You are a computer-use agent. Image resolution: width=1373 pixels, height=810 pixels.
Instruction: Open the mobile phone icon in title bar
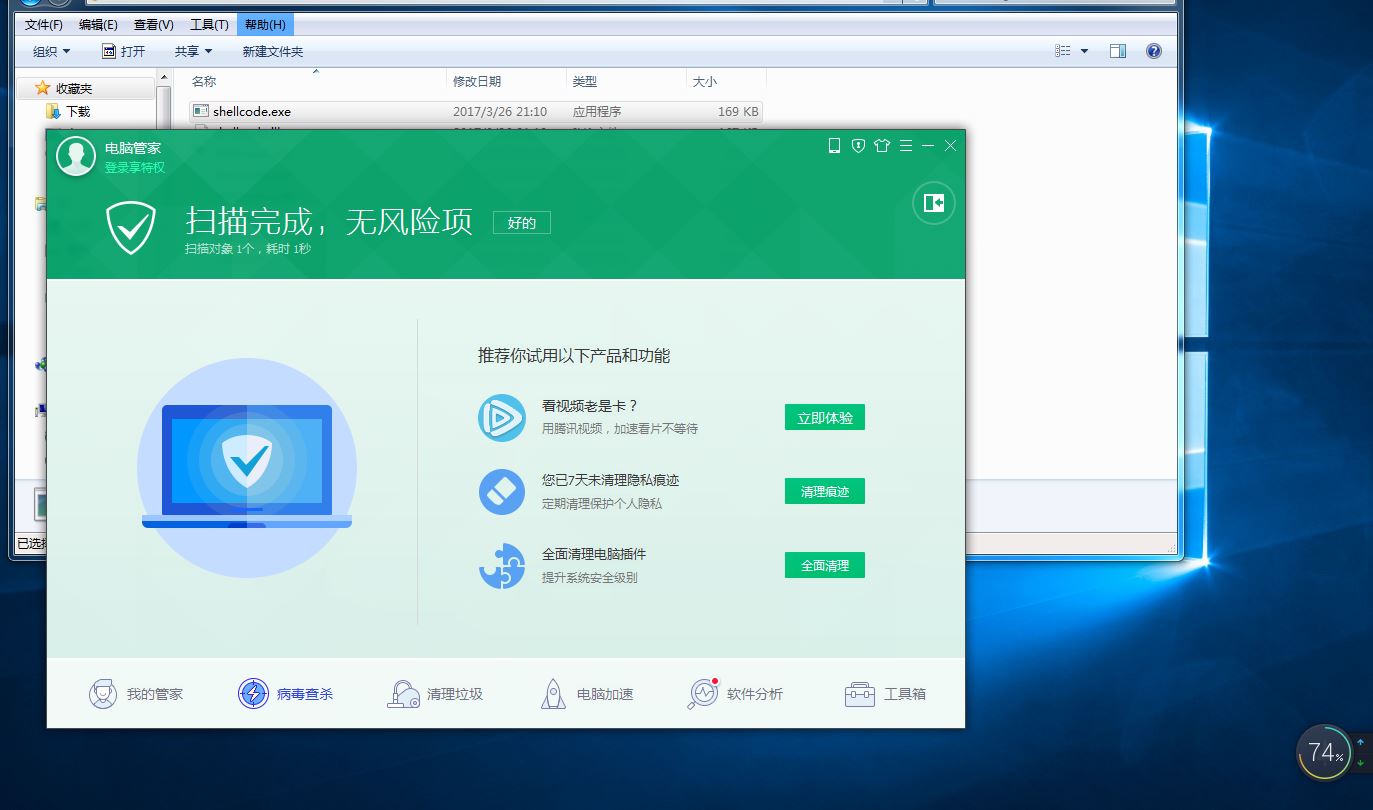coord(834,146)
